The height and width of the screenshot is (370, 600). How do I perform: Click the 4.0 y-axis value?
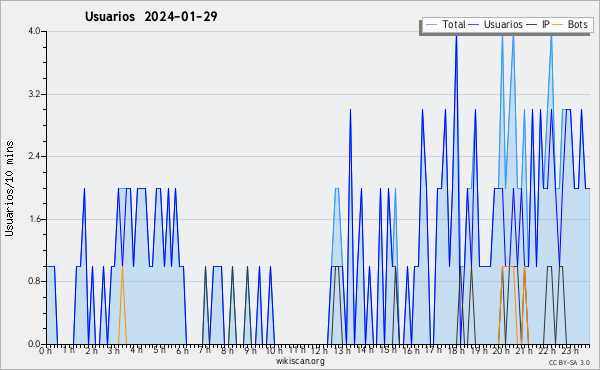click(x=34, y=31)
